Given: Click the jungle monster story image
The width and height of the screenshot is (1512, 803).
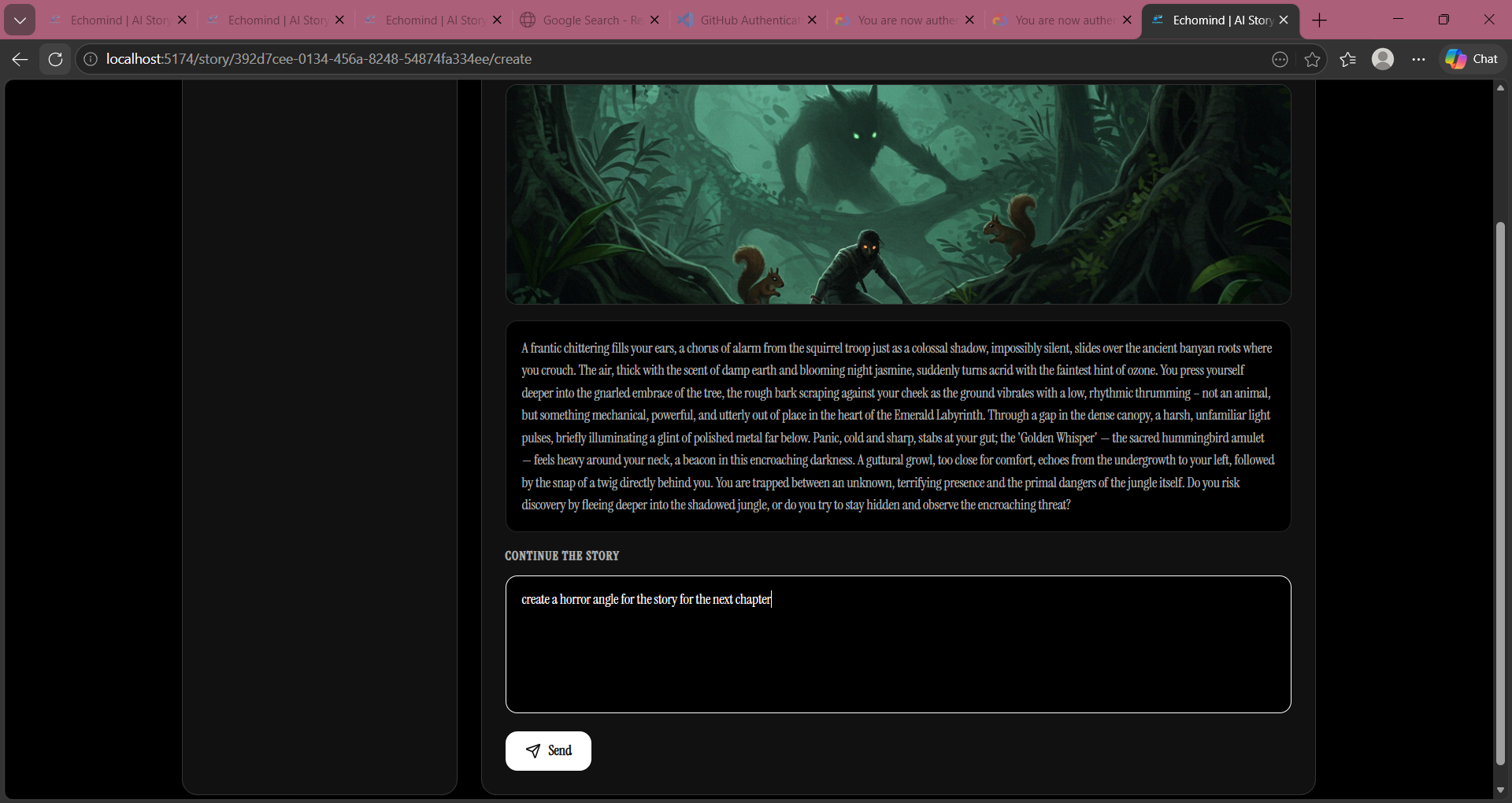Looking at the screenshot, I should [898, 194].
